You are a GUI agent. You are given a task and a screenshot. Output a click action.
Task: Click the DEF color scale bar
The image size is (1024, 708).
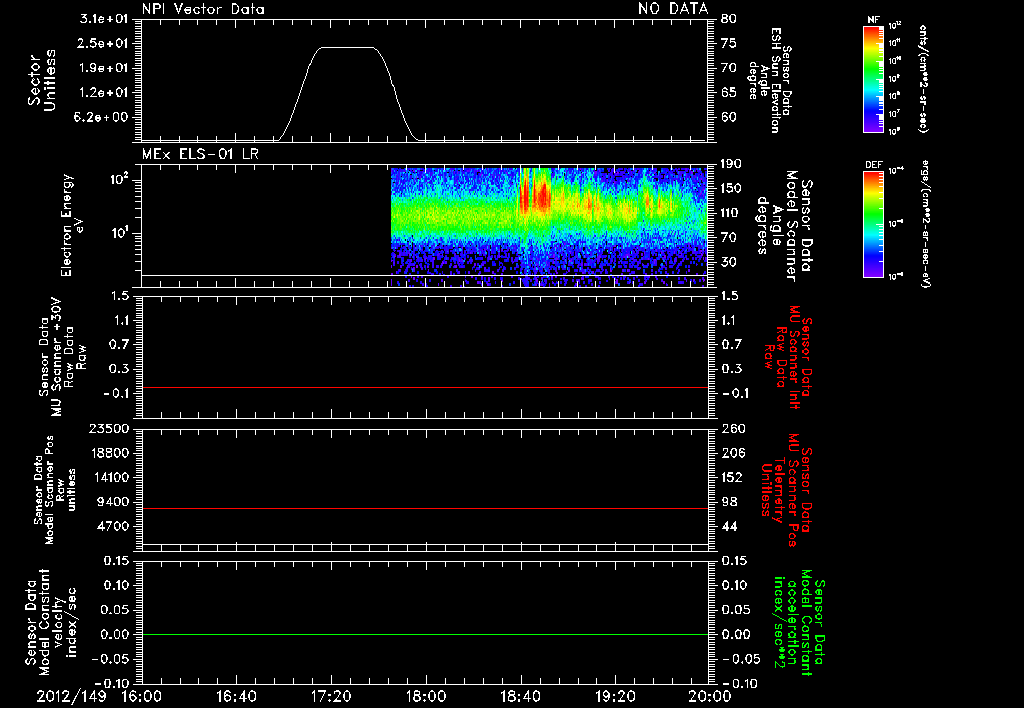[873, 224]
